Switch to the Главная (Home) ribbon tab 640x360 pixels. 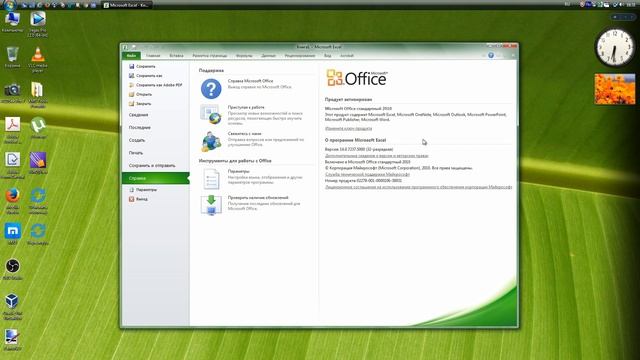(x=153, y=56)
